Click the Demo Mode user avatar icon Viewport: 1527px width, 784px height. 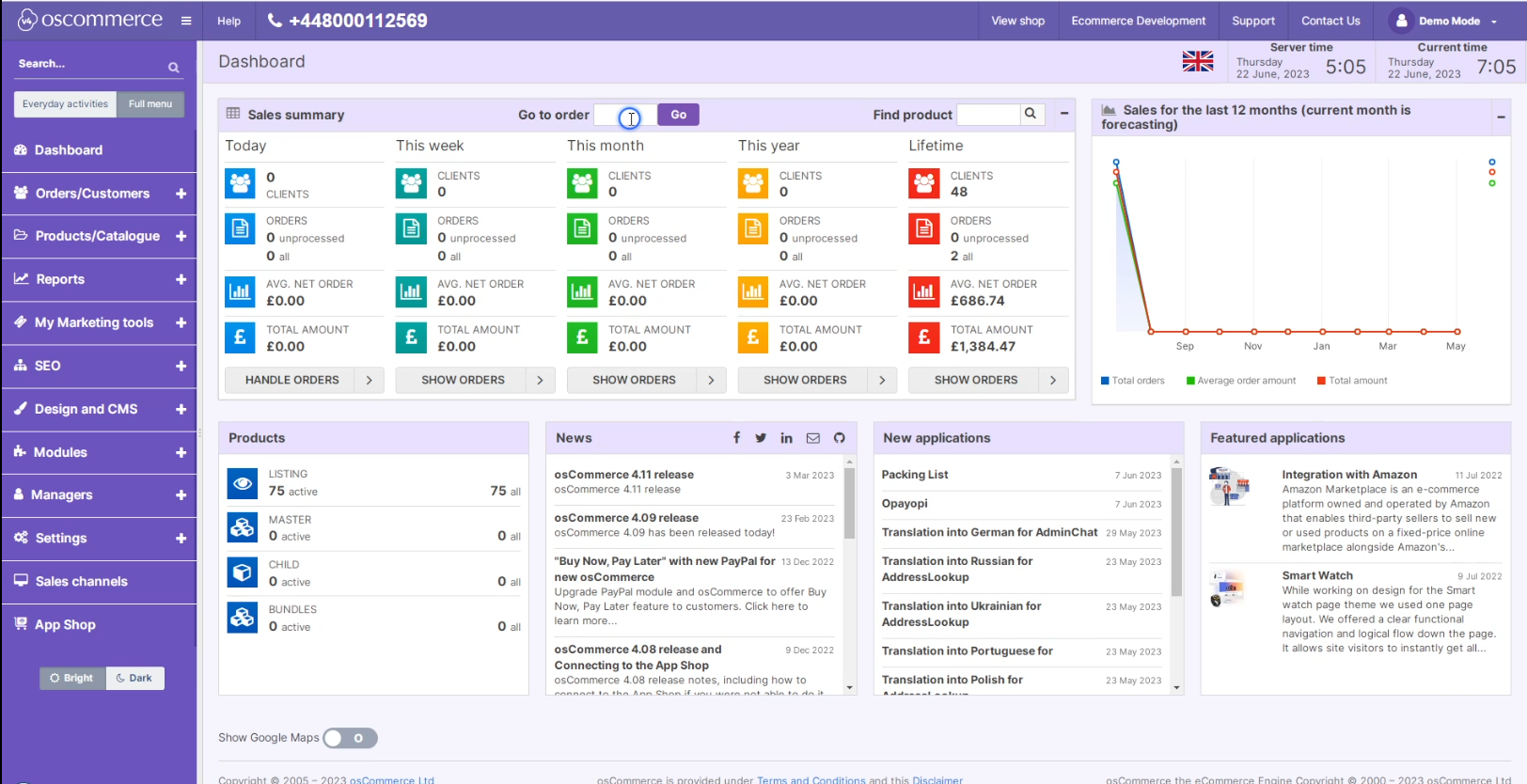click(1401, 20)
